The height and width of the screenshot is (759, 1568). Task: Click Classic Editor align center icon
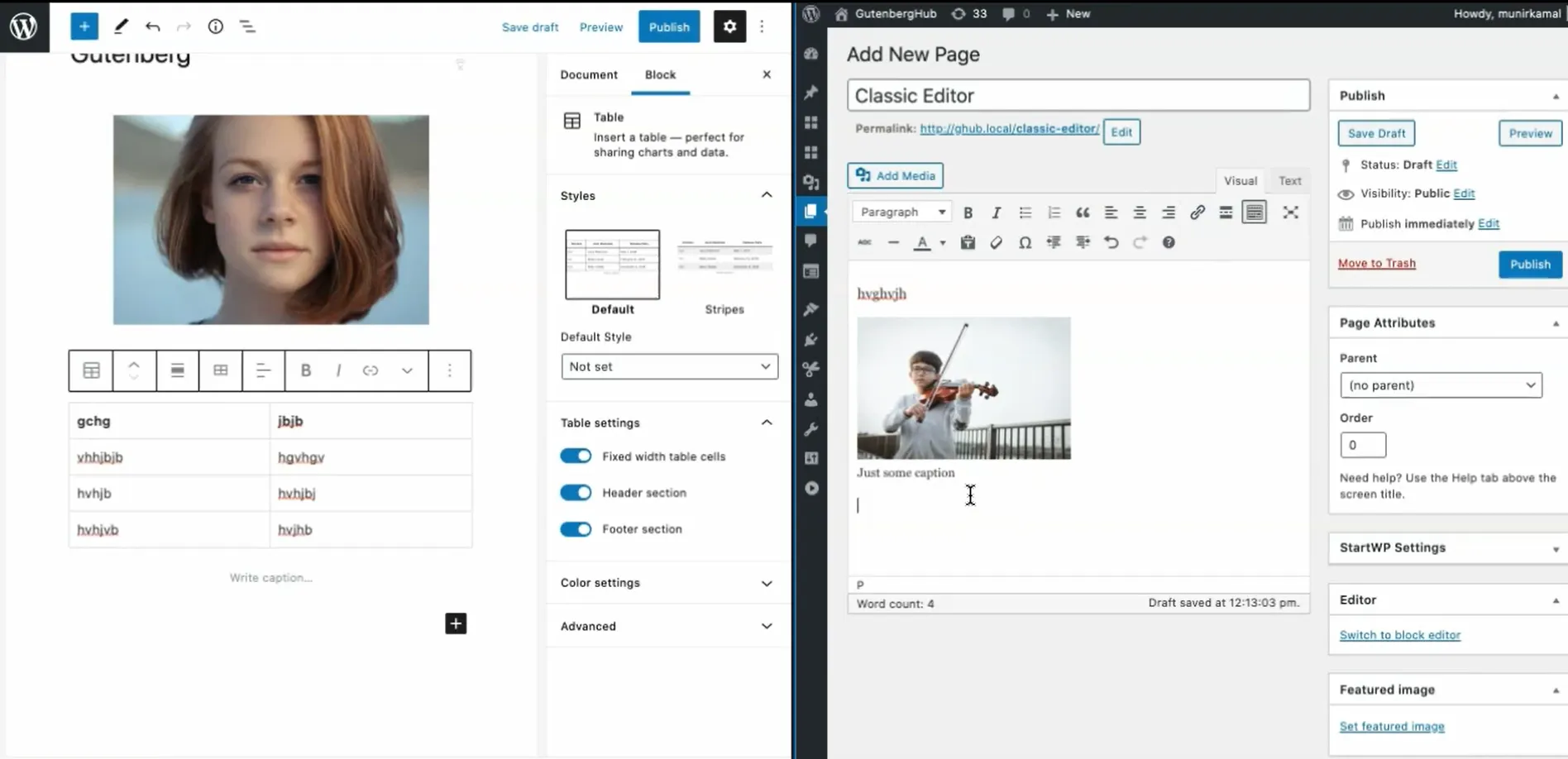1139,212
